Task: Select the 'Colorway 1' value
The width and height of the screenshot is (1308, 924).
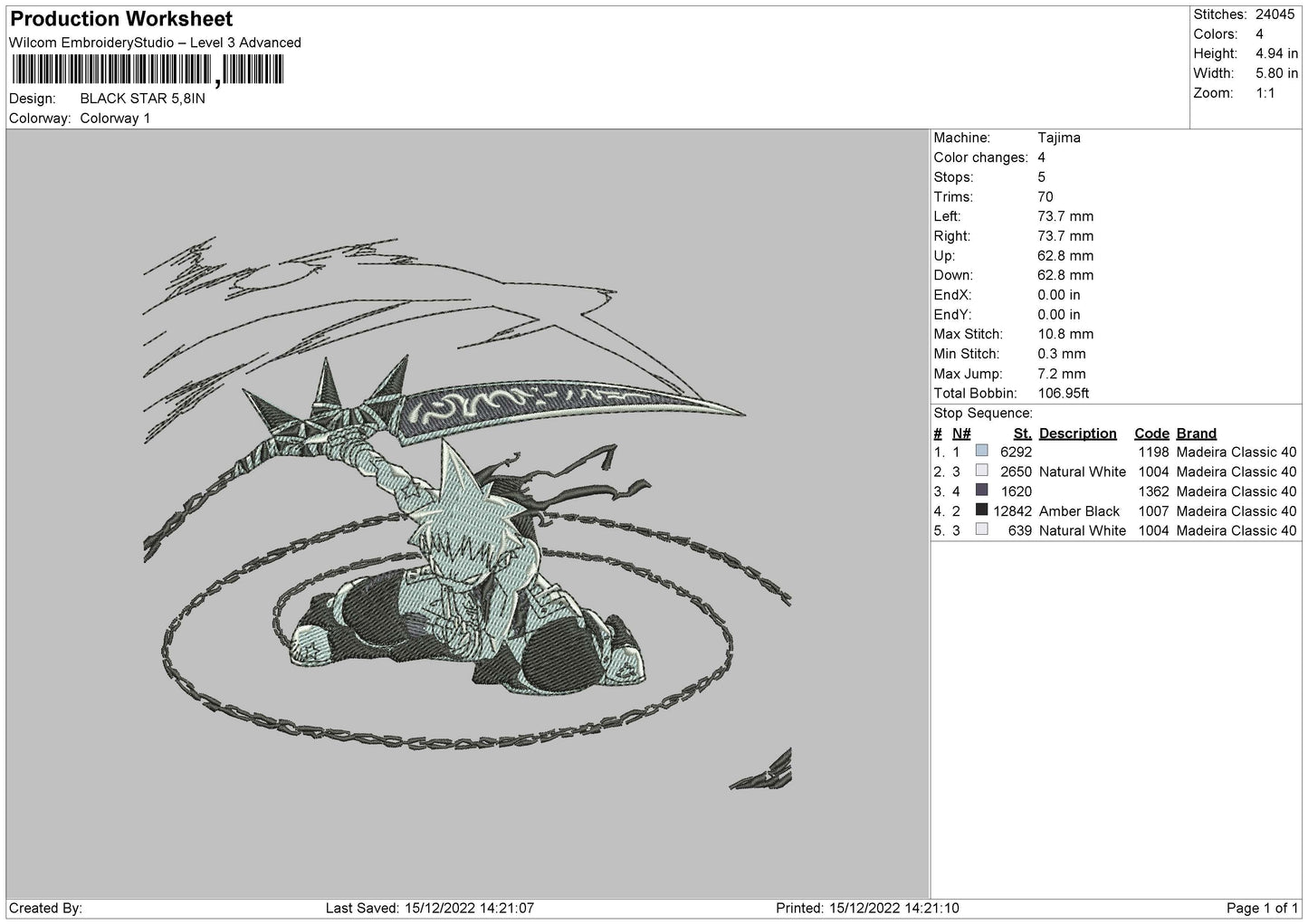Action: [115, 119]
